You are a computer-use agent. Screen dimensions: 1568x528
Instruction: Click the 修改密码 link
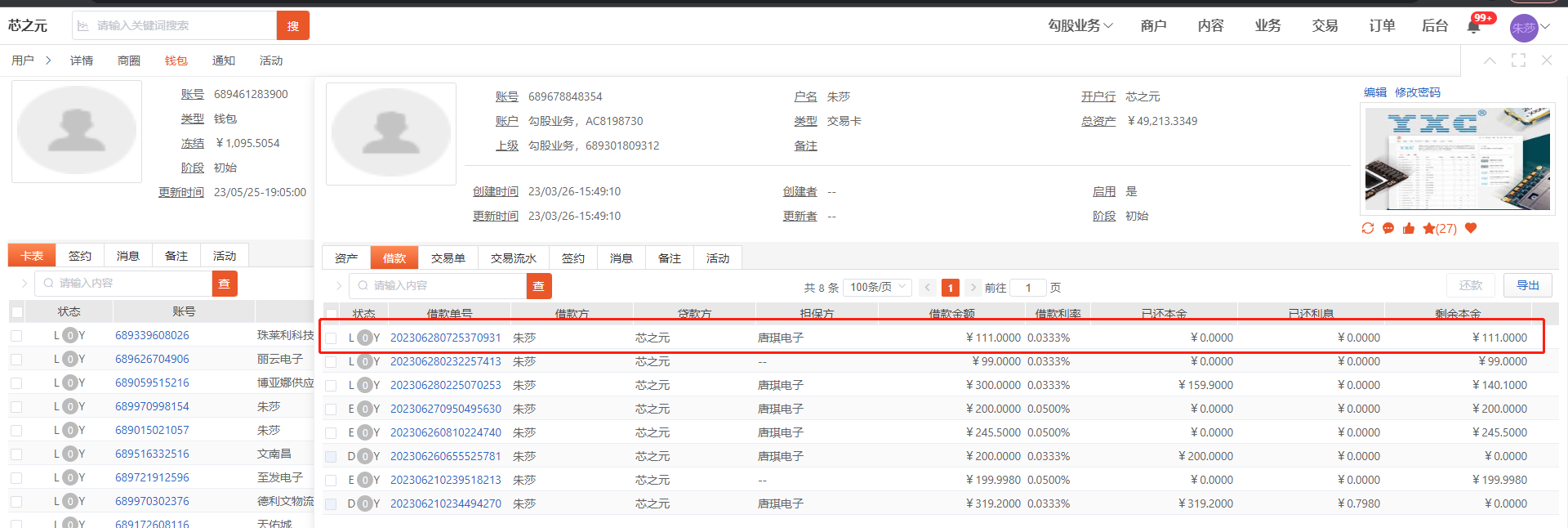pos(1418,92)
